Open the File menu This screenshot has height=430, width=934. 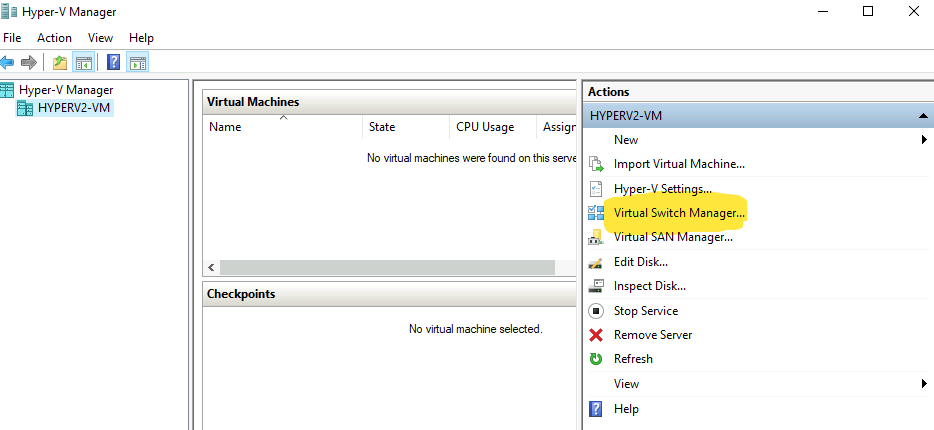click(x=12, y=38)
